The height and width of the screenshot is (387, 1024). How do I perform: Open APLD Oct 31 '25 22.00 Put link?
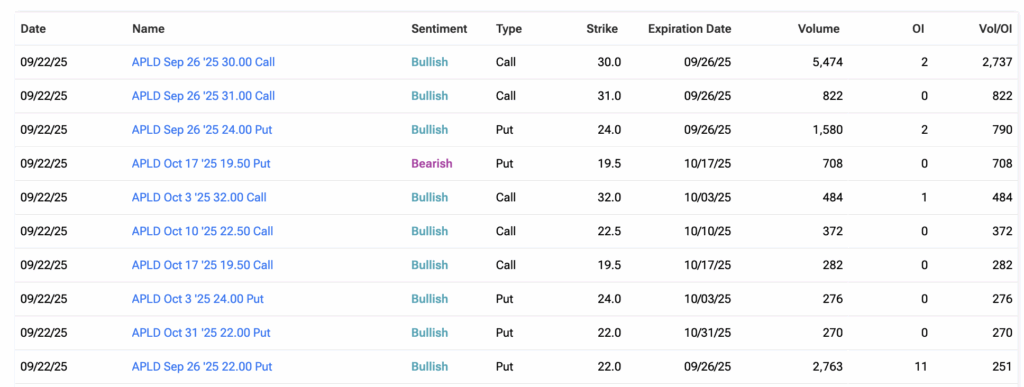[201, 333]
